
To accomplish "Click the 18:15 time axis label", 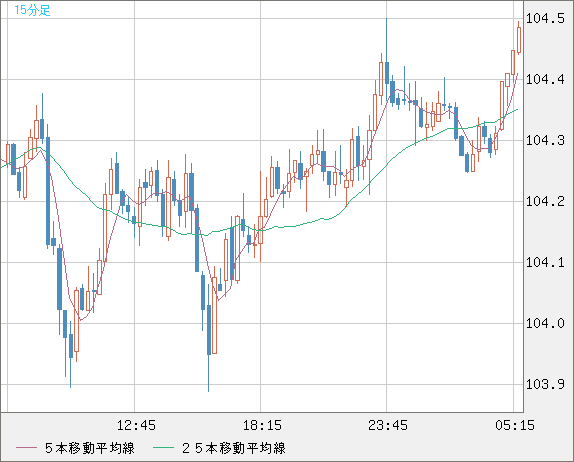I will [x=262, y=425].
